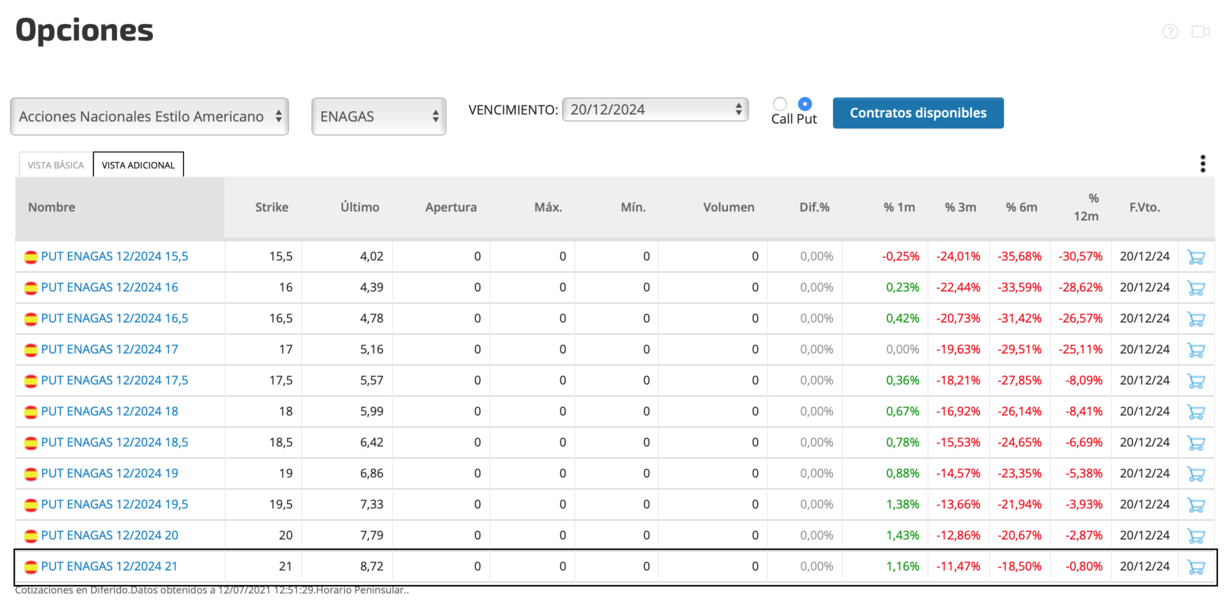
Task: Click Spain flag beside PUT ENAGAS 12/2024 19
Action: click(x=31, y=474)
